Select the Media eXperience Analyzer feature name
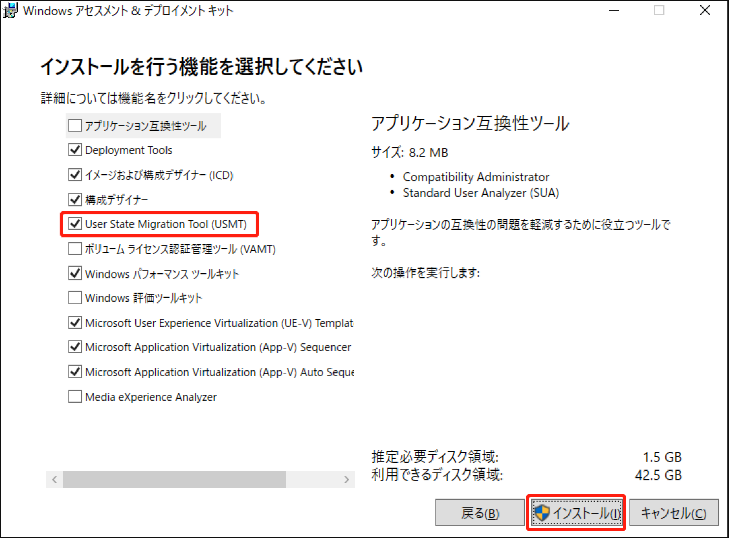Viewport: 729px width, 538px height. coord(151,397)
